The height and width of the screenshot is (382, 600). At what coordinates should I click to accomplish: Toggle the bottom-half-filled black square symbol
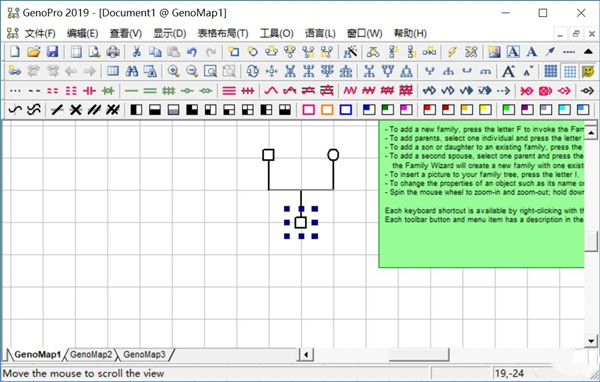155,110
